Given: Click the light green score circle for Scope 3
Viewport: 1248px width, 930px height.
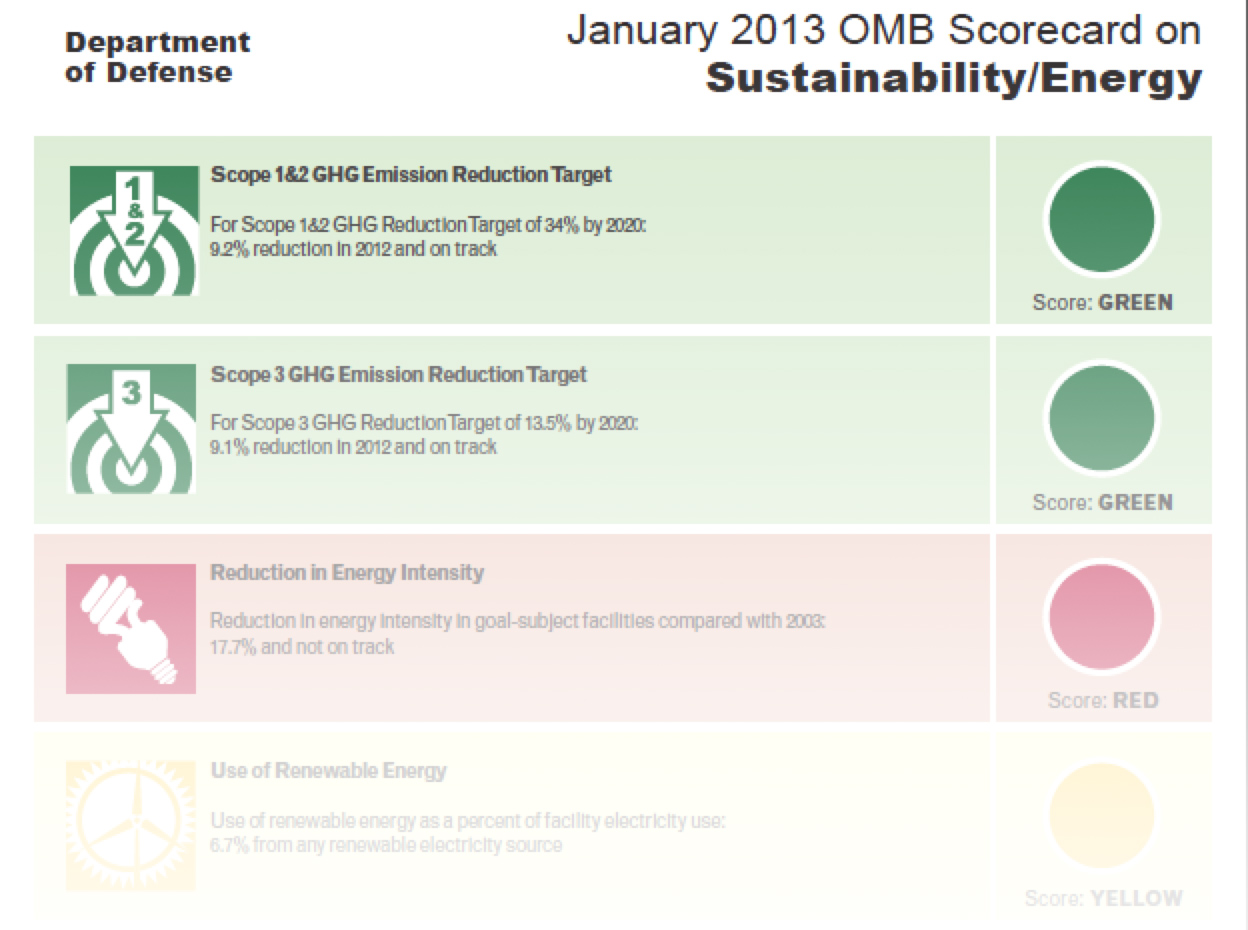Looking at the screenshot, I should [1102, 418].
